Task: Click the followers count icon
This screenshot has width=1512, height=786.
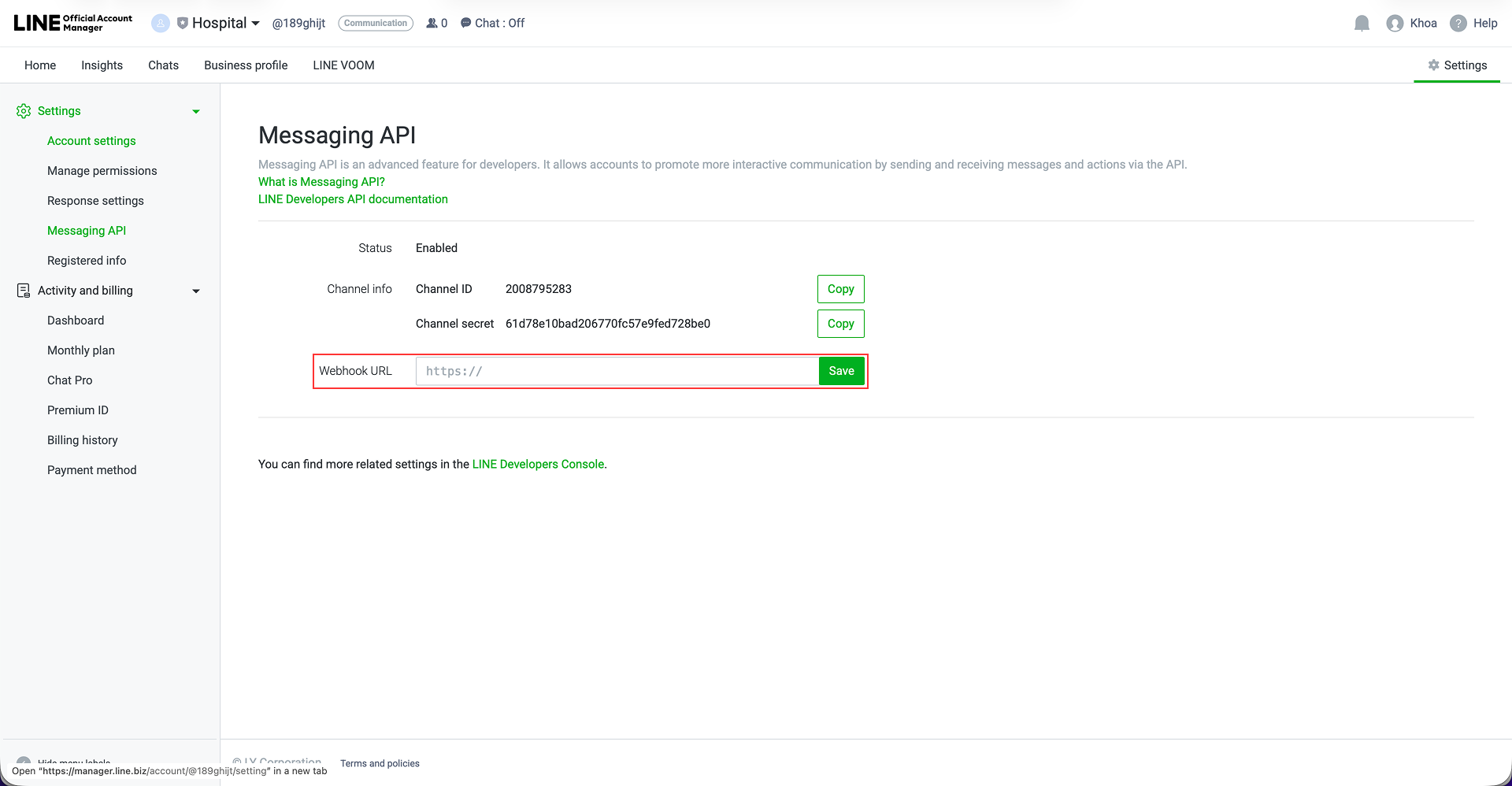Action: [431, 23]
